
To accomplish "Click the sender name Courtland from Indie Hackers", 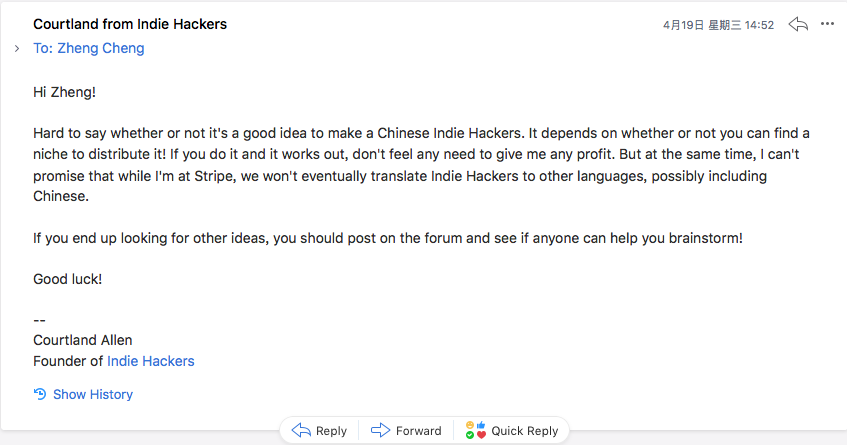I will click(130, 23).
